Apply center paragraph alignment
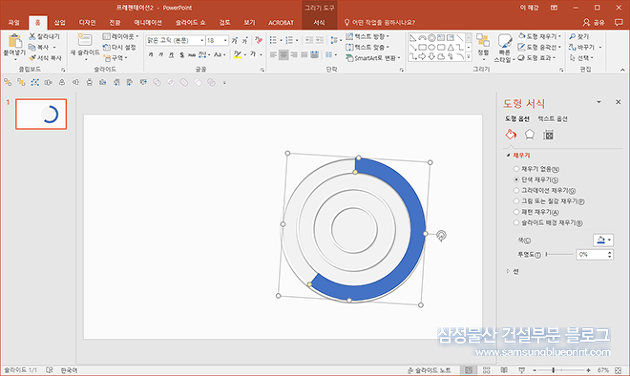Viewport: 630px width, 376px height. (x=284, y=54)
